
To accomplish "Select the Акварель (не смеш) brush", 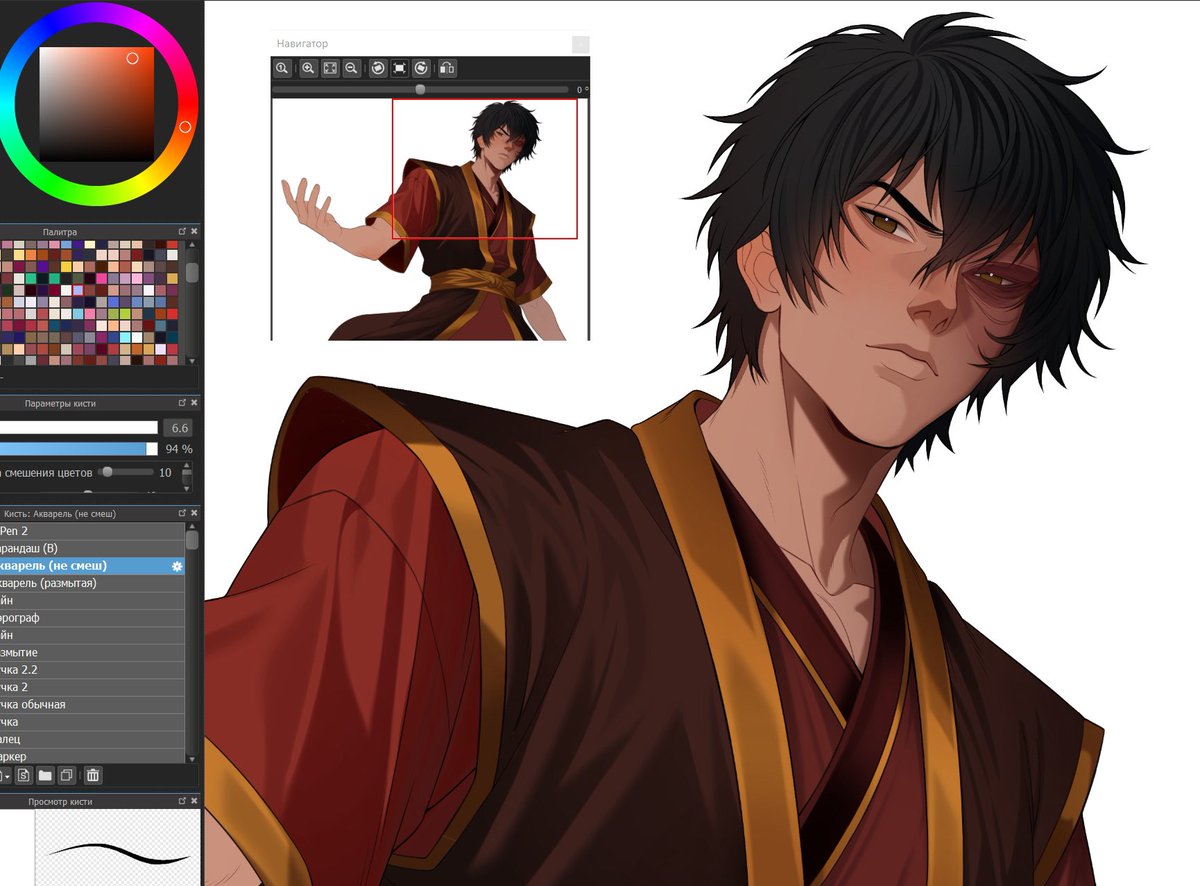I will coord(92,566).
